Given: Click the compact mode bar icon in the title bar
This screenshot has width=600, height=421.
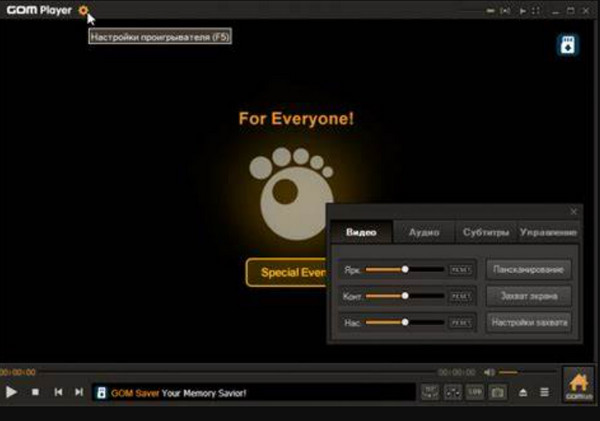Looking at the screenshot, I should coord(490,11).
